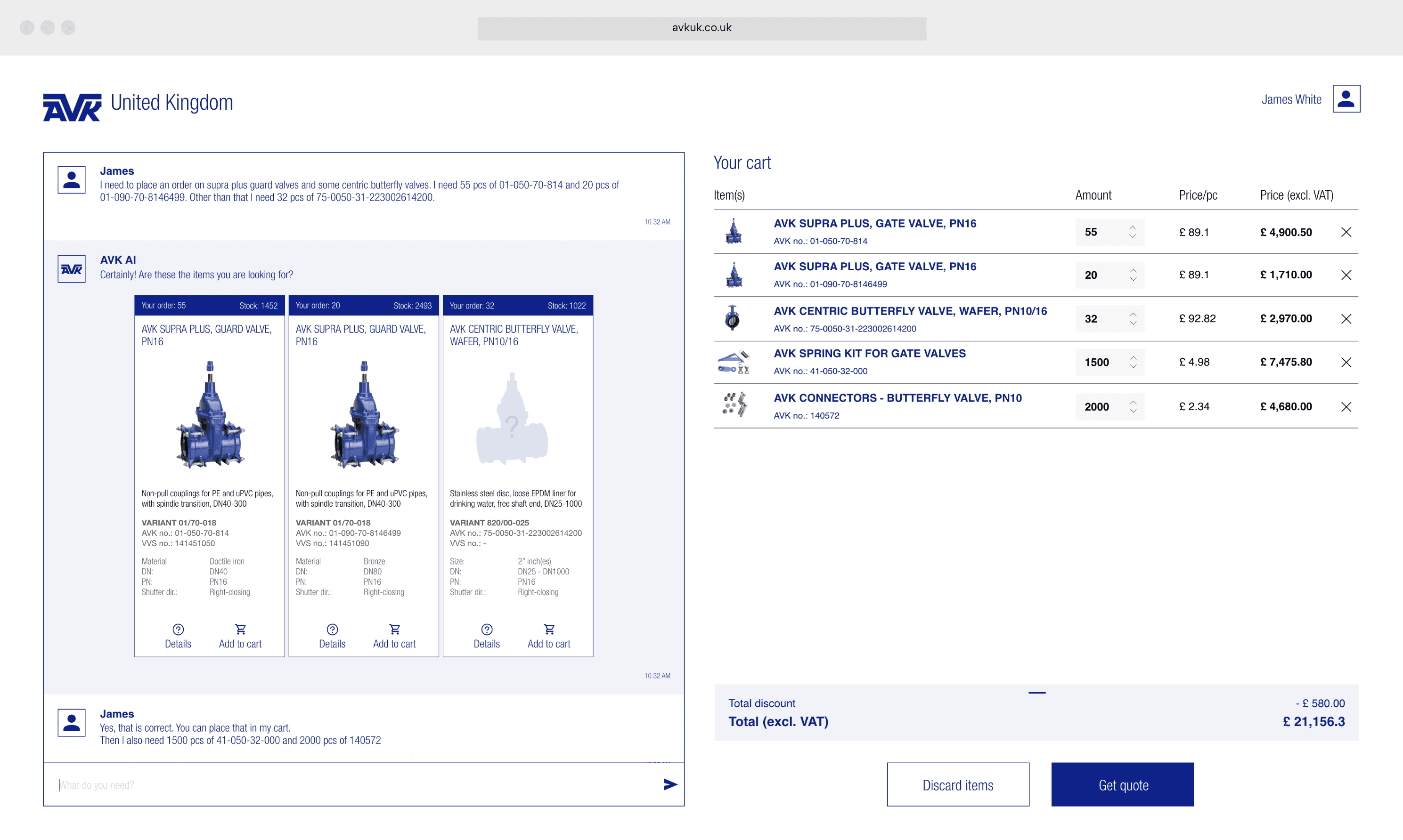Open the James White profile icon
This screenshot has height=840, width=1403.
point(1346,99)
